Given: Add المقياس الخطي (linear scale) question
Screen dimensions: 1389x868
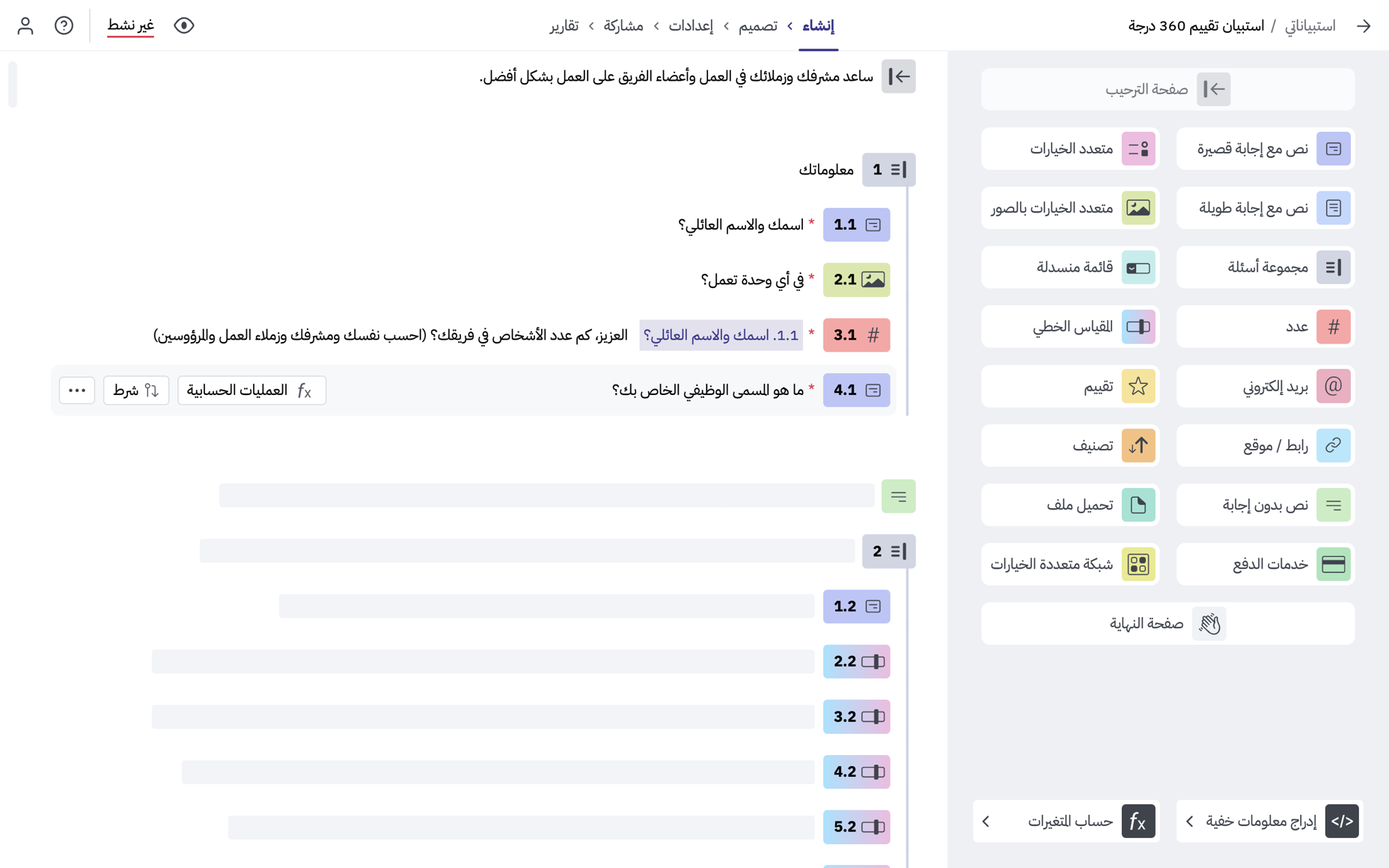Looking at the screenshot, I should 1069,327.
